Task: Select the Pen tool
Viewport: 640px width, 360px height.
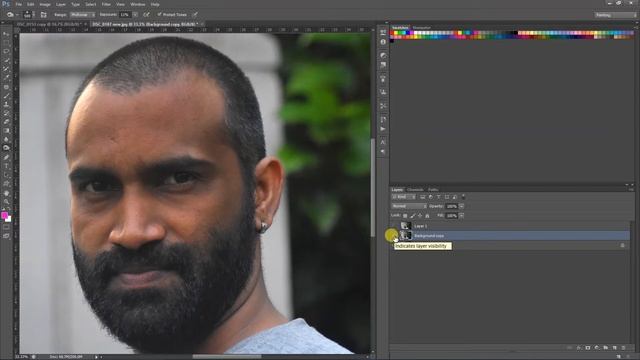Action: [x=6, y=157]
